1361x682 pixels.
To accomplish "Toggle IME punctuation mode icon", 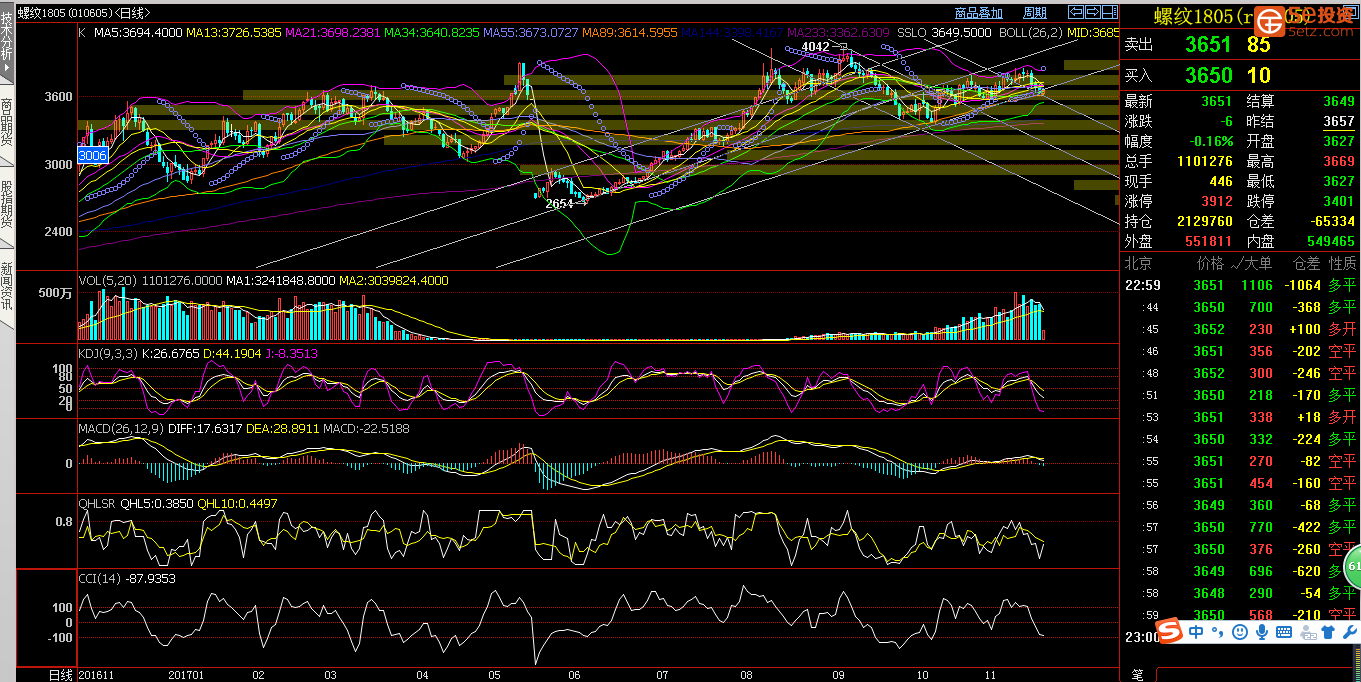I will [x=1218, y=633].
